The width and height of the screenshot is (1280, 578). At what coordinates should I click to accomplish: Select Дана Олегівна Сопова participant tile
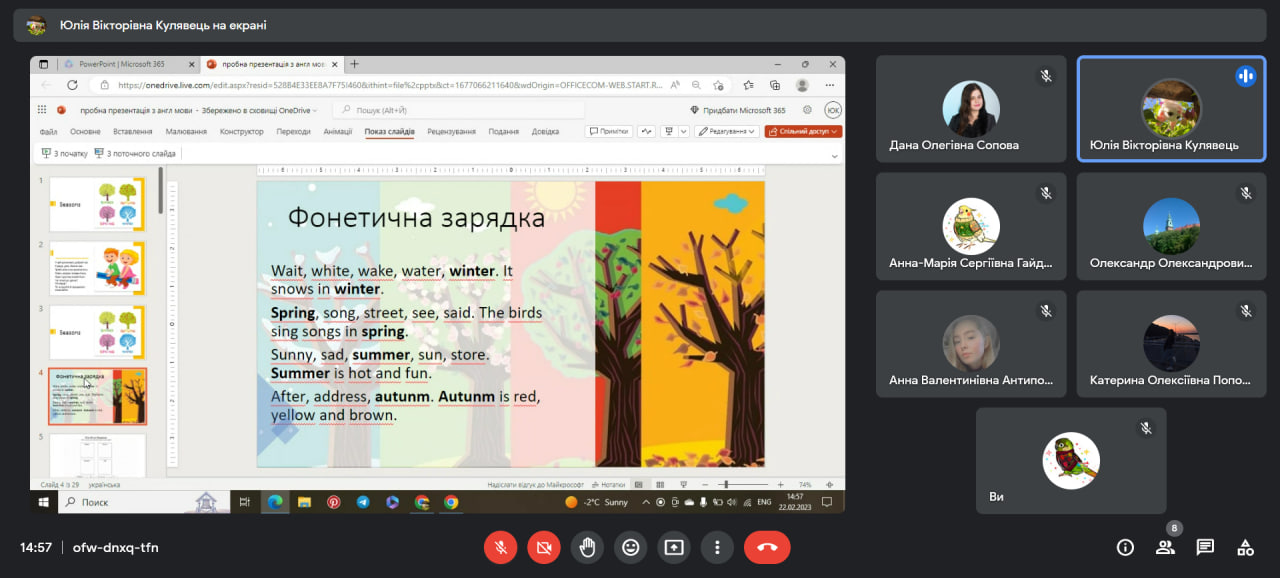coord(971,109)
